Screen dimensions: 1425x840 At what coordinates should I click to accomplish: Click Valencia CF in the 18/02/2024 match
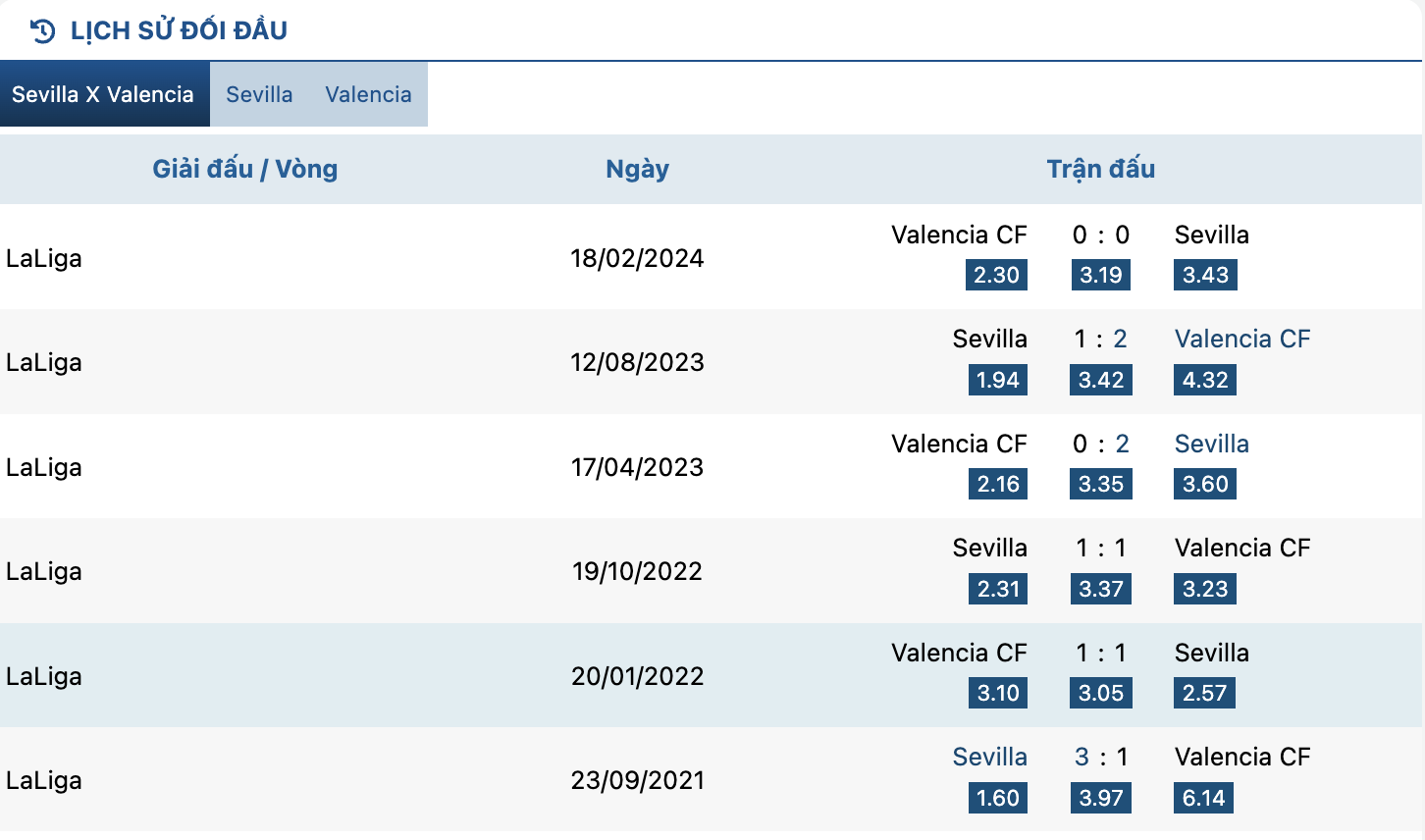959,235
